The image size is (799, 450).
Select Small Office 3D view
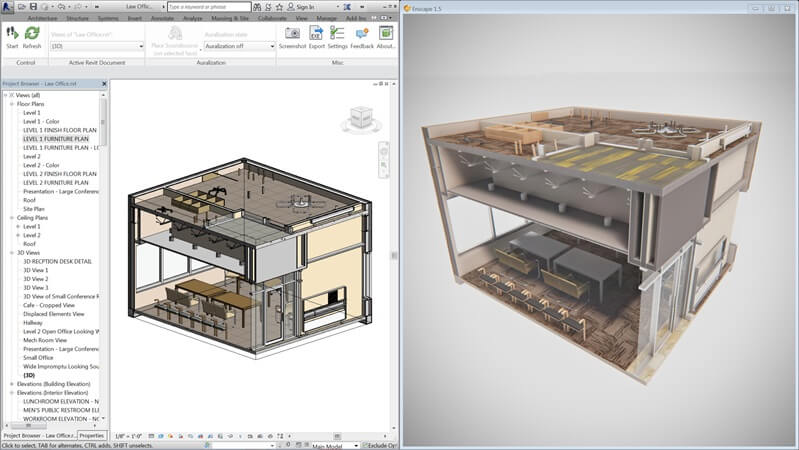click(x=38, y=358)
